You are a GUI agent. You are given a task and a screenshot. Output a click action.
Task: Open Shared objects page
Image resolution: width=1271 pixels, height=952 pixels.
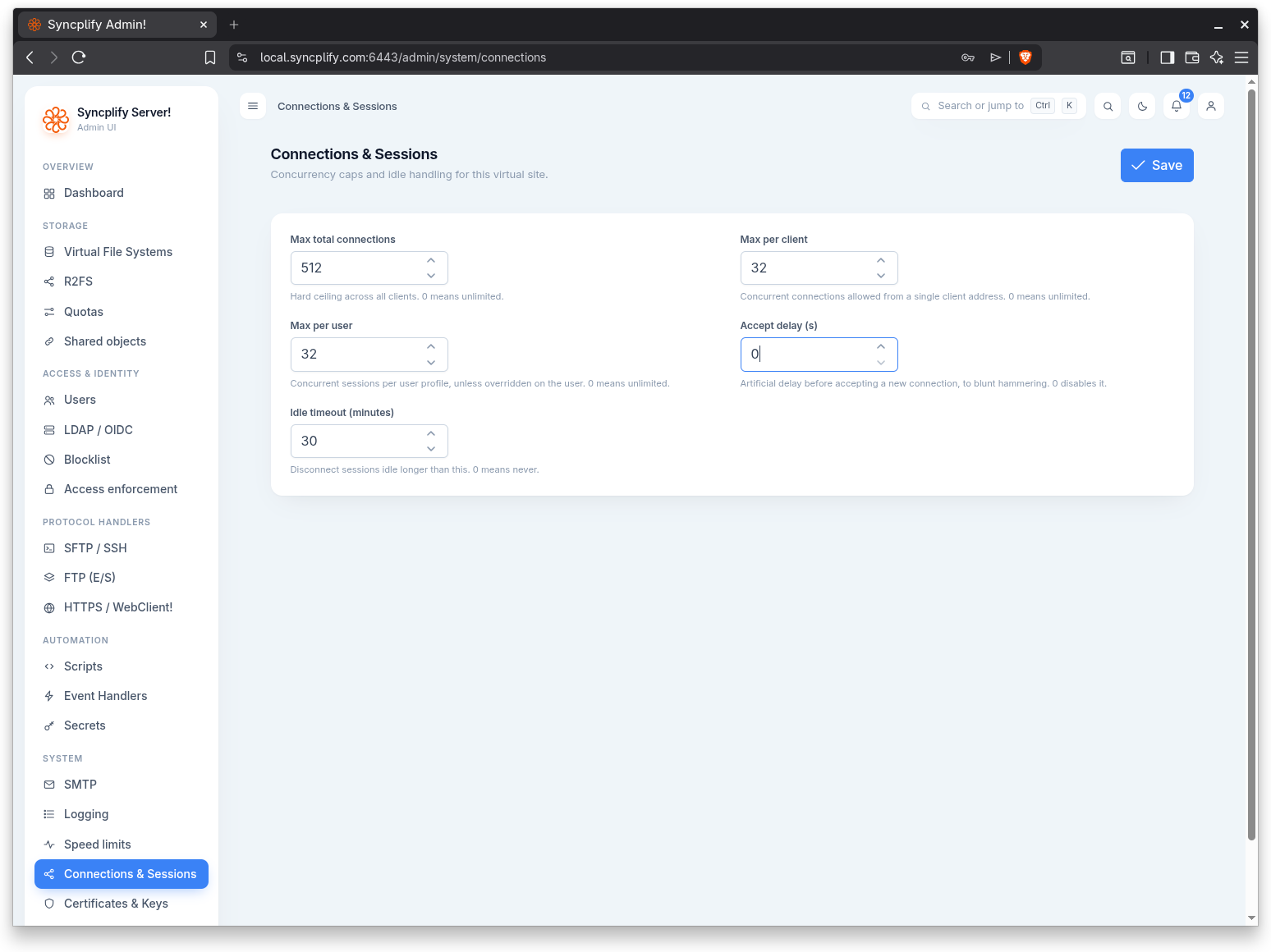(122, 341)
